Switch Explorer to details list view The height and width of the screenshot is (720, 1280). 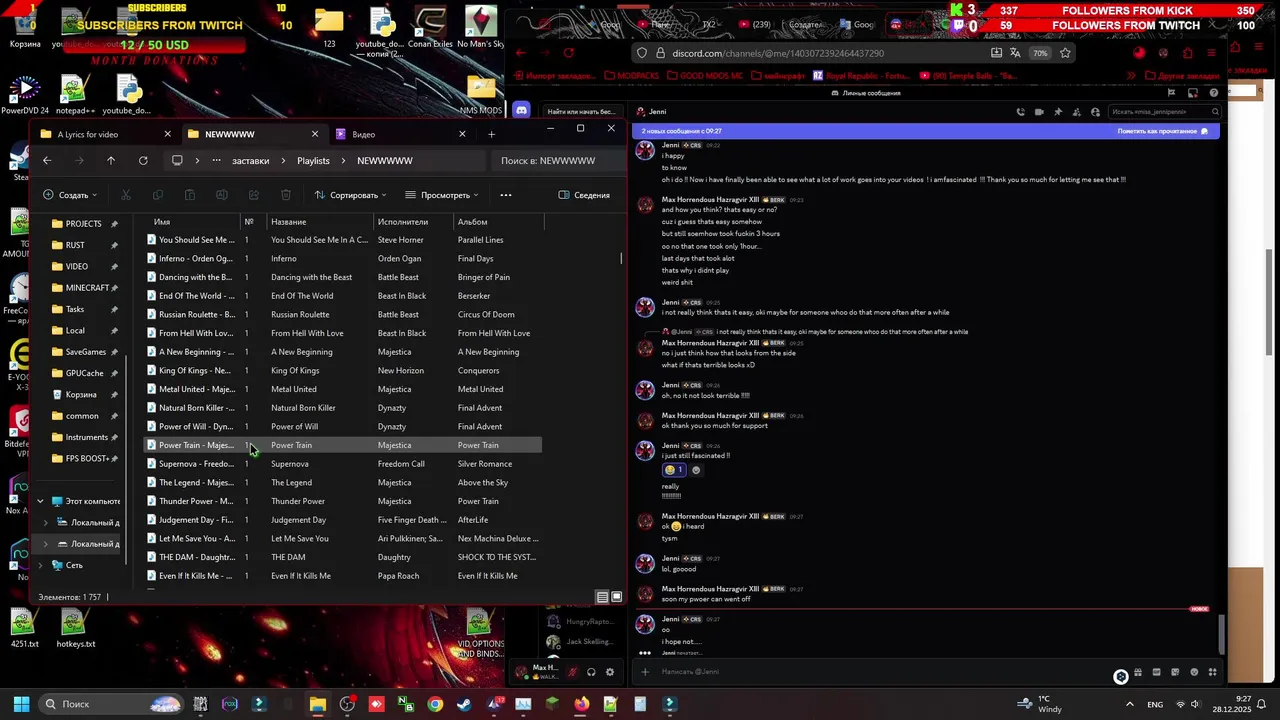tap(602, 597)
